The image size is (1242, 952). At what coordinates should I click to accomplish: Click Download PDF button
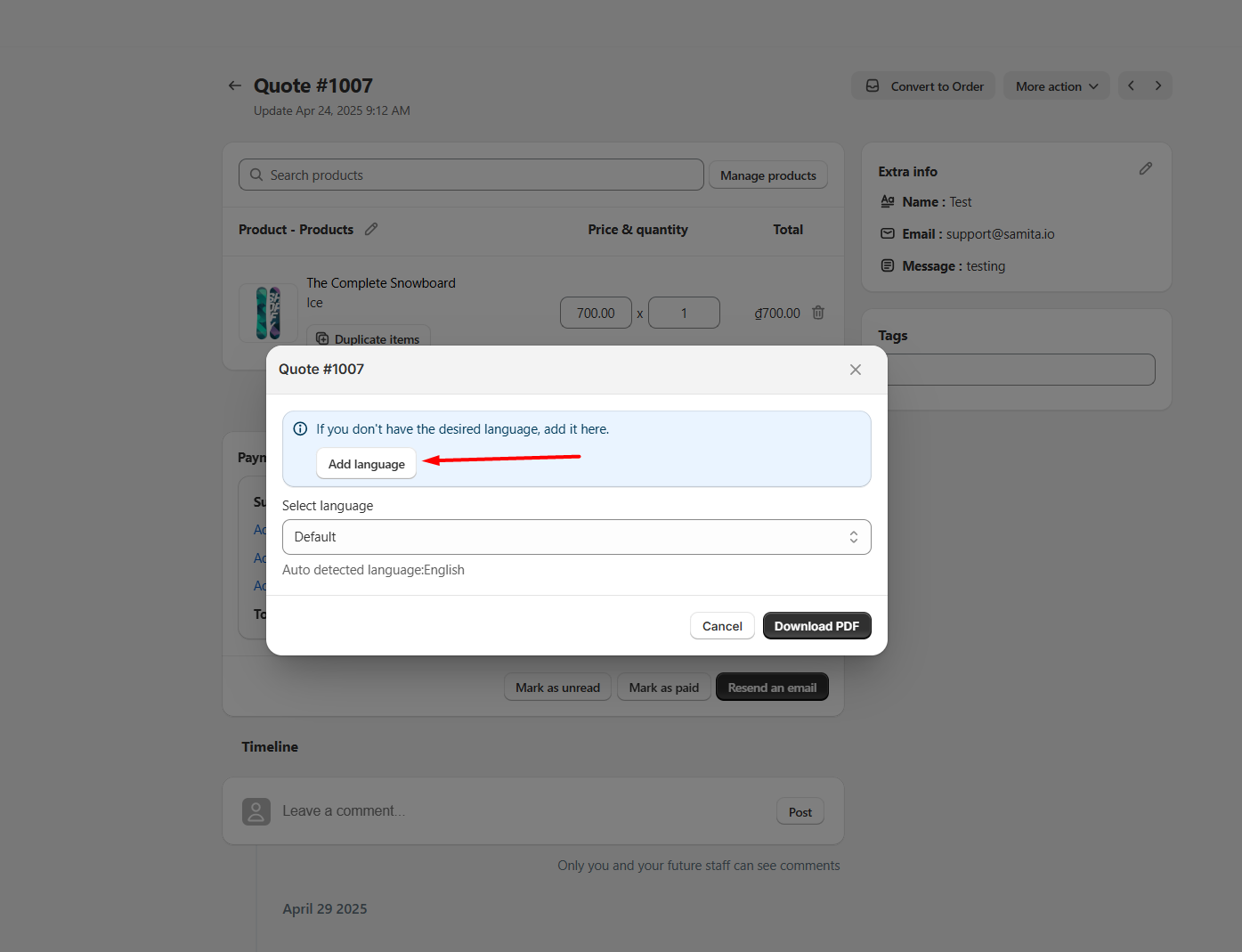816,626
